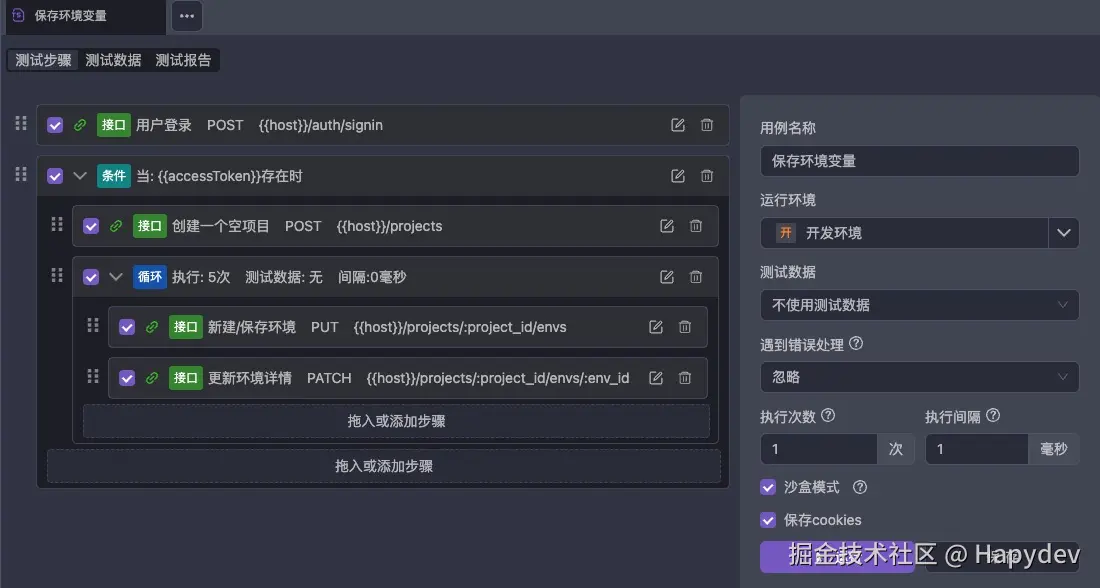Click link icon of 用户登录 step
The height and width of the screenshot is (588, 1100).
point(80,125)
